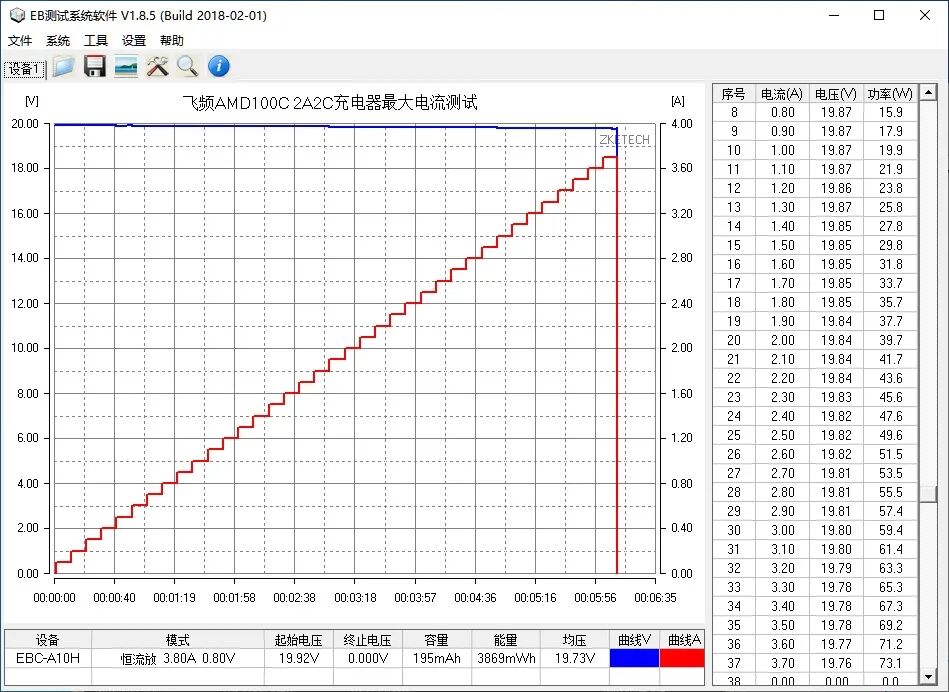Image resolution: width=949 pixels, height=692 pixels.
Task: Click the [V] axis unit label
Action: (x=31, y=101)
